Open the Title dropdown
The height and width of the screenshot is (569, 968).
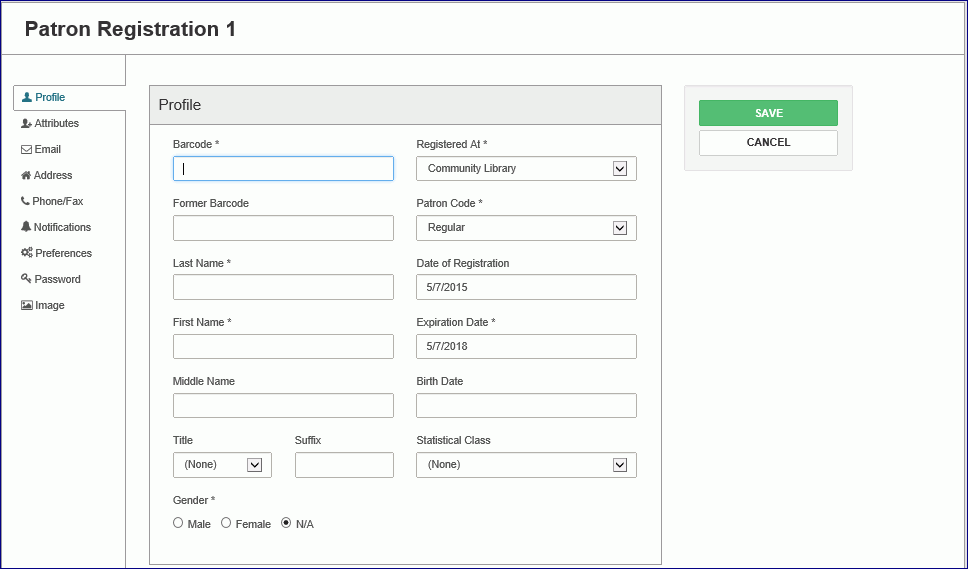254,465
